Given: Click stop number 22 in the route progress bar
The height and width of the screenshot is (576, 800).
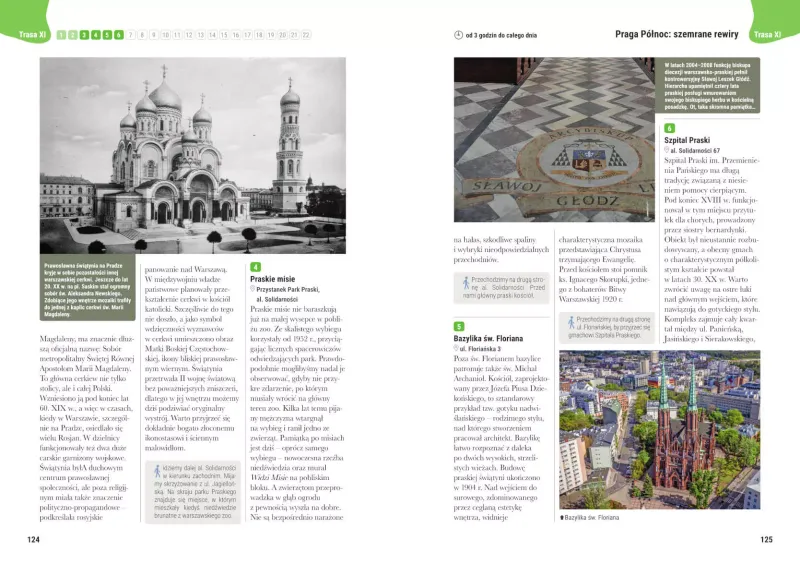Looking at the screenshot, I should pos(306,35).
